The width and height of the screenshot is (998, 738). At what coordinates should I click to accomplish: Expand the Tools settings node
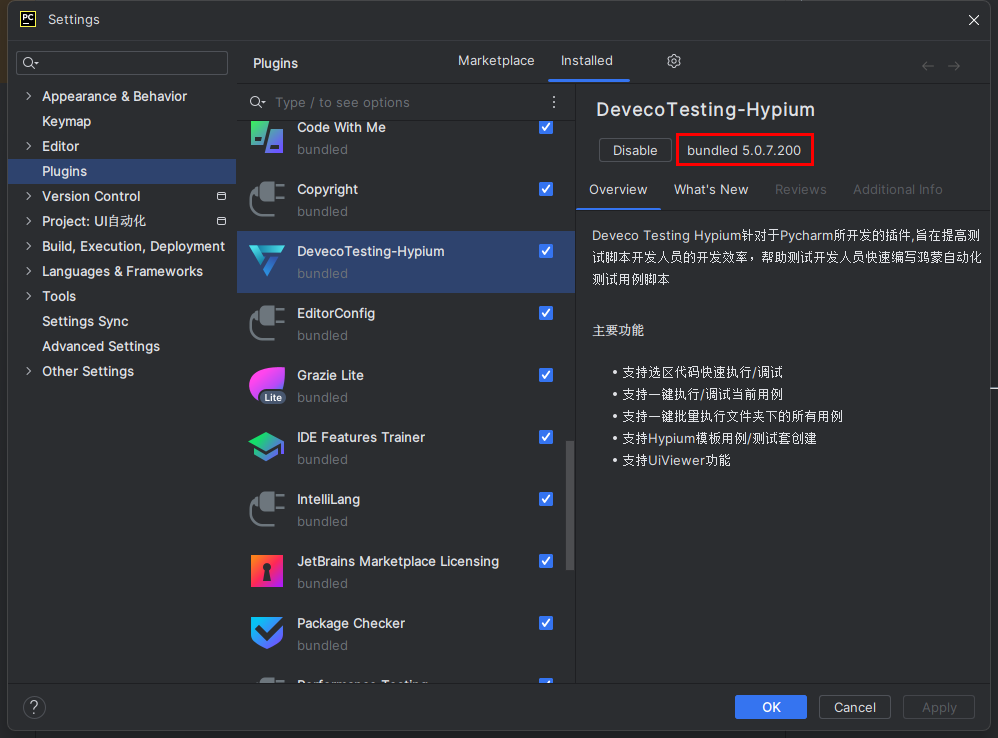click(x=29, y=296)
